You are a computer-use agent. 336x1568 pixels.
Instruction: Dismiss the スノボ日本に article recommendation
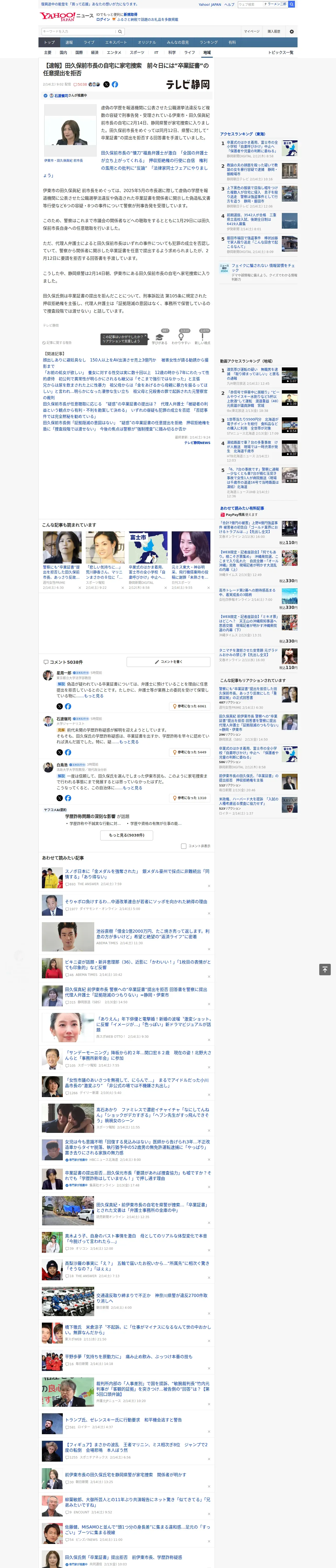coord(209,886)
